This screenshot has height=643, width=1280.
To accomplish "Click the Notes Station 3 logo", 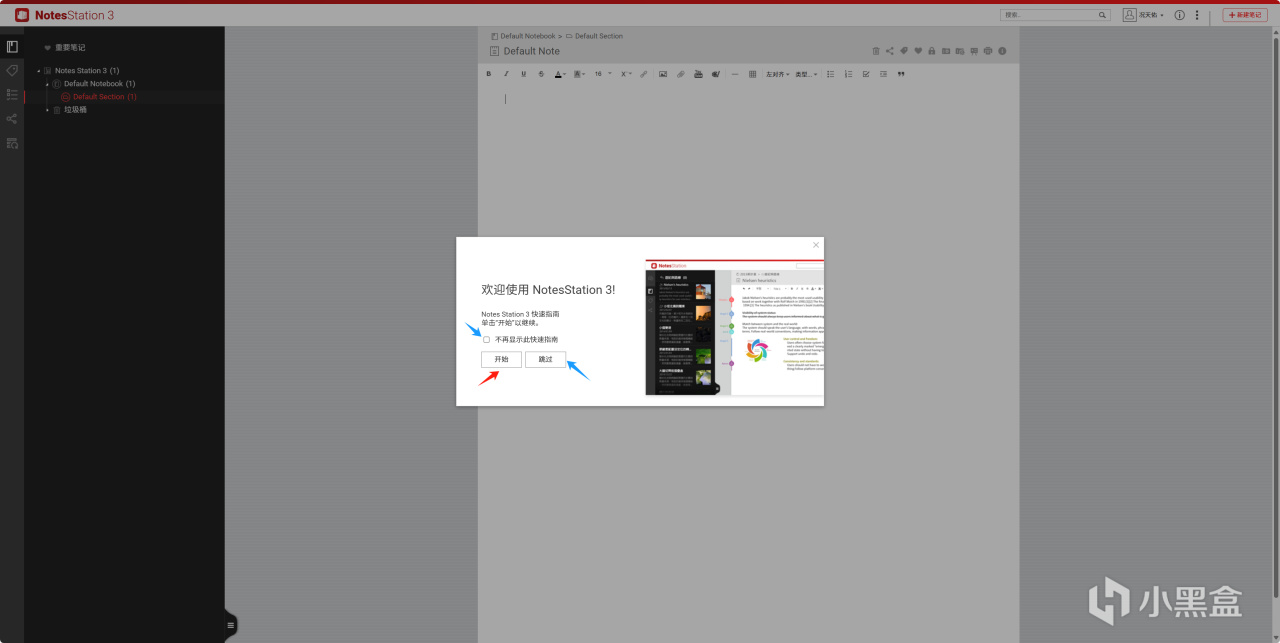I will tap(64, 15).
